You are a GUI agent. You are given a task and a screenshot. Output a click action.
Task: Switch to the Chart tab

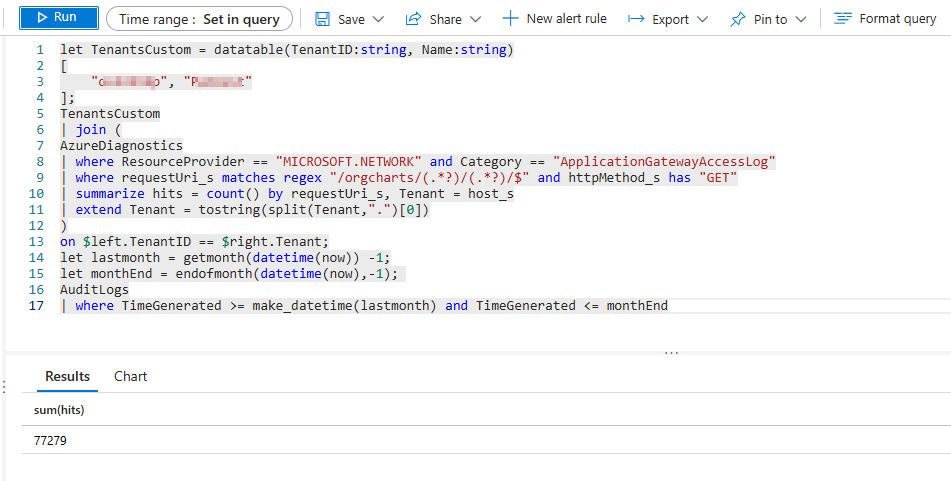130,376
